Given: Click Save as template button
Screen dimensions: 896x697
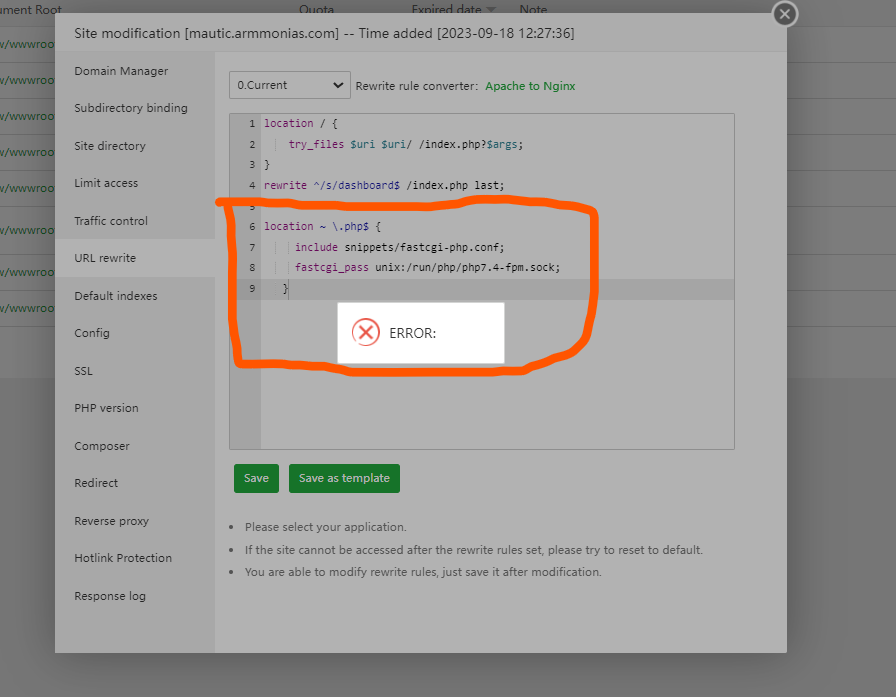Looking at the screenshot, I should [344, 478].
